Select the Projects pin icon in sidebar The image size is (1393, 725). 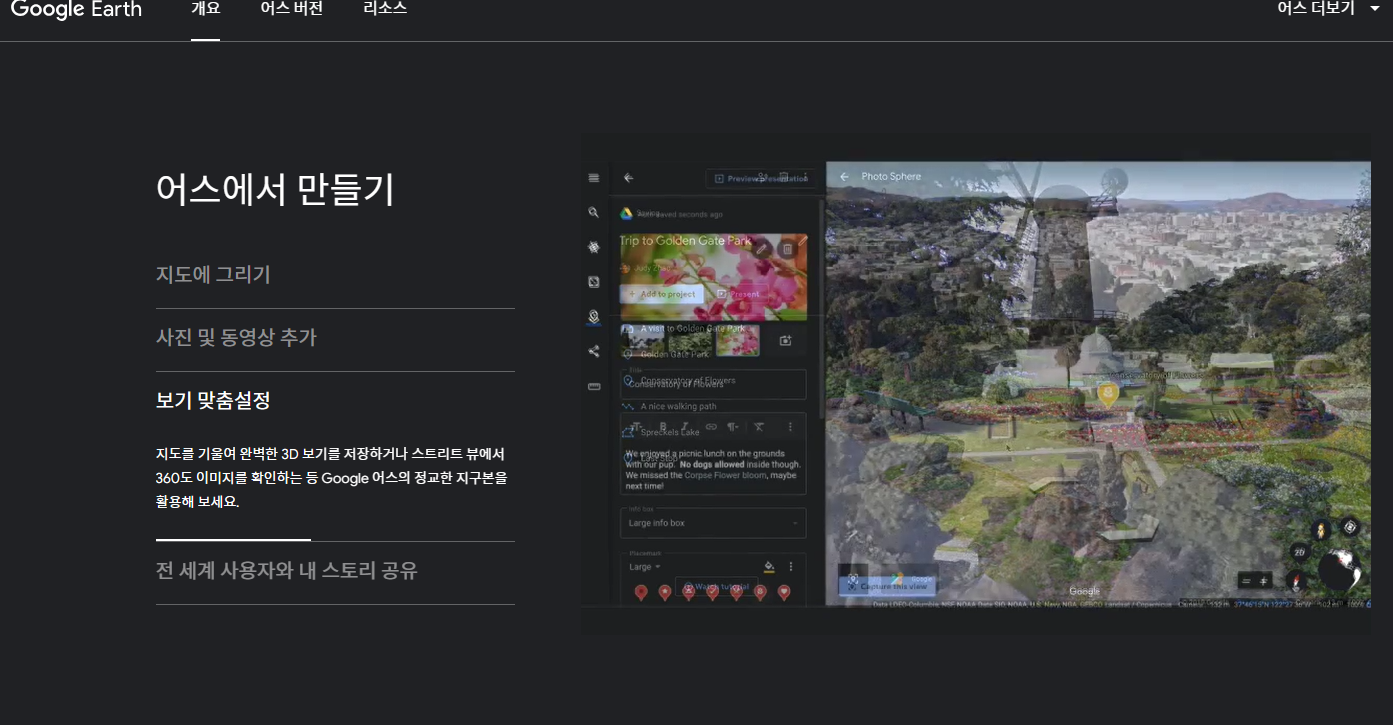594,317
